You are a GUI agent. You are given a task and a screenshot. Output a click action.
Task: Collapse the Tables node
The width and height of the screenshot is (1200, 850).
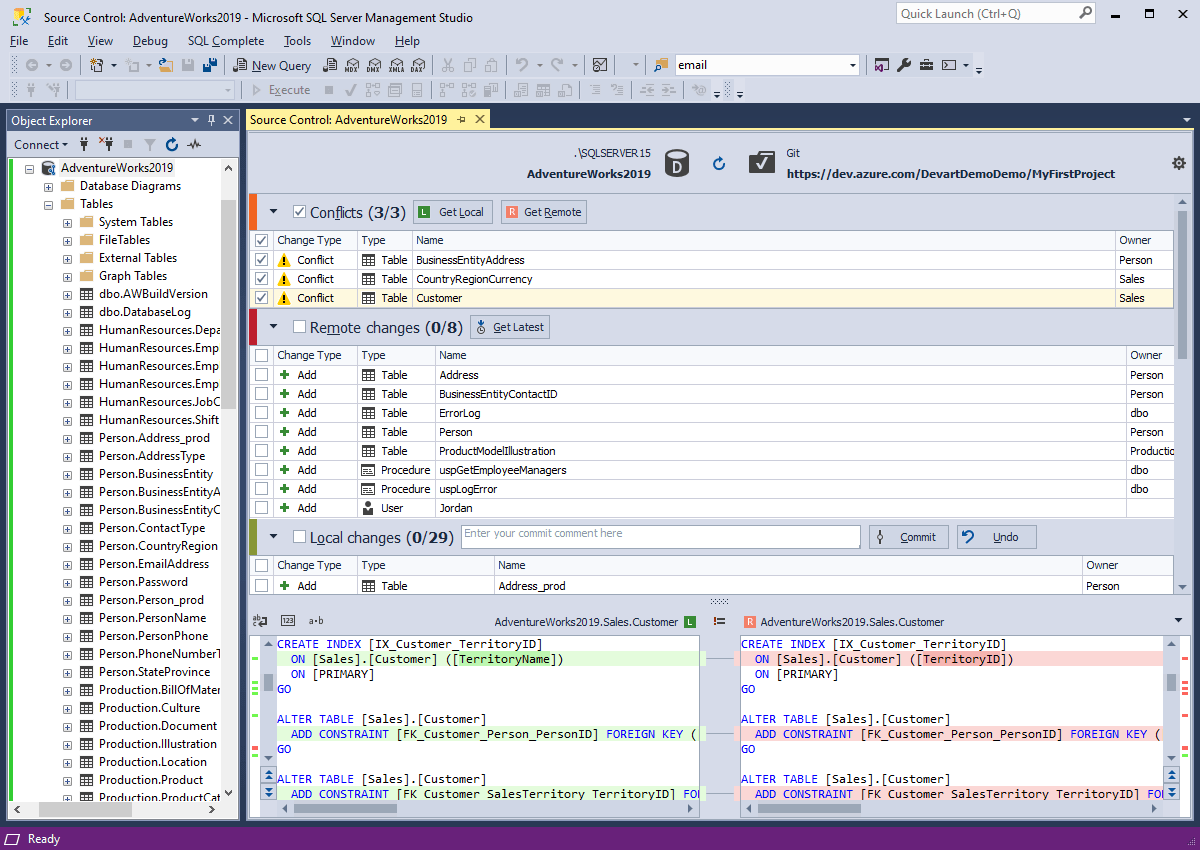coord(47,203)
